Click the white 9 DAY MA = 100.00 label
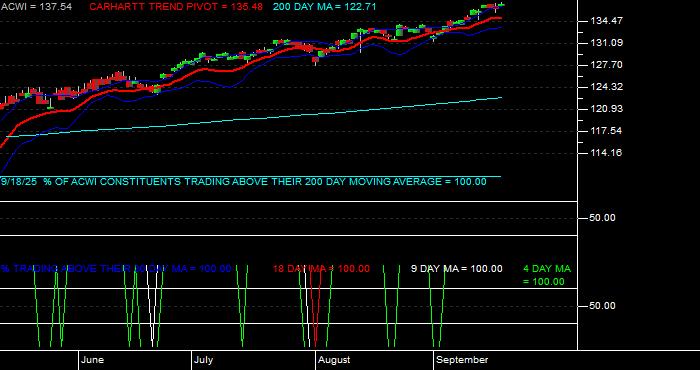 [x=456, y=269]
